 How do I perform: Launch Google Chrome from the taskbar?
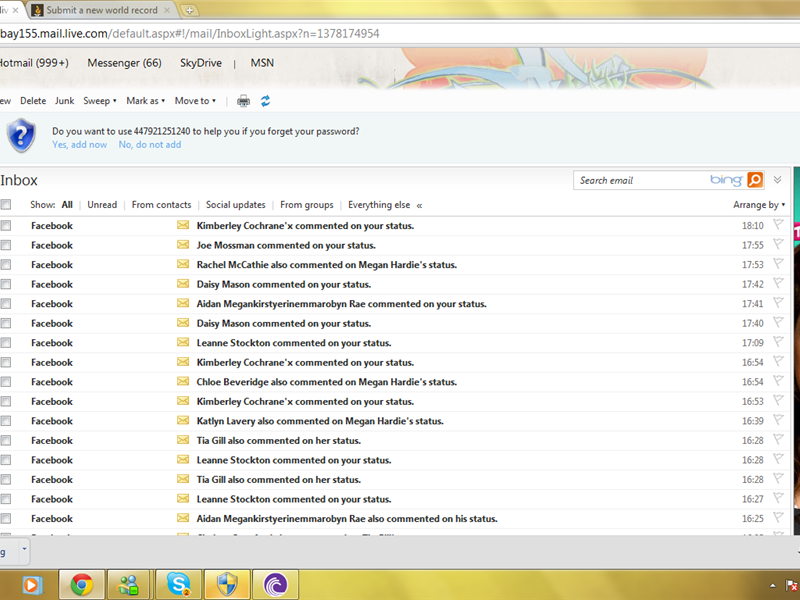tap(81, 584)
